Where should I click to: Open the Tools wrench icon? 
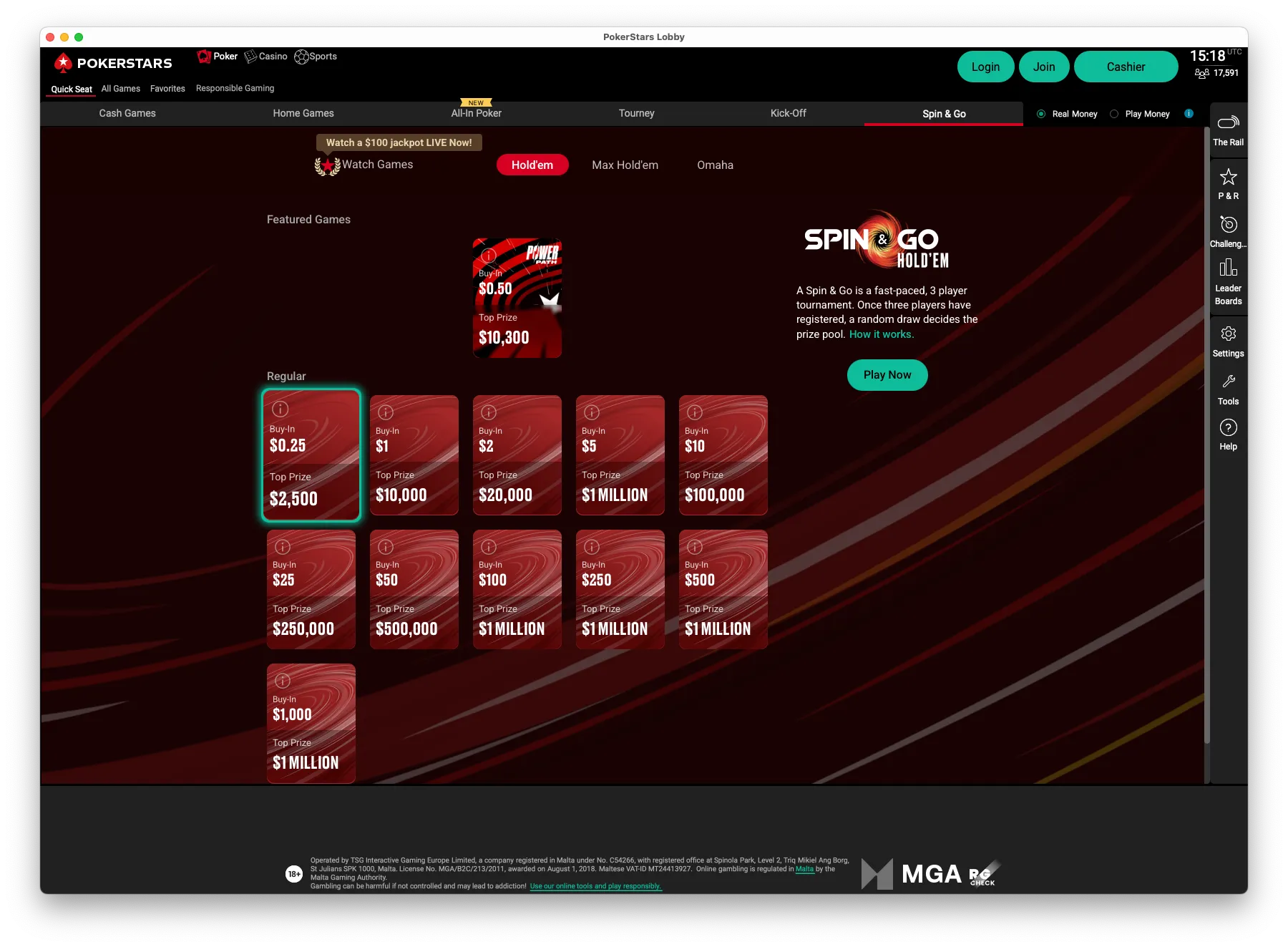click(x=1228, y=382)
